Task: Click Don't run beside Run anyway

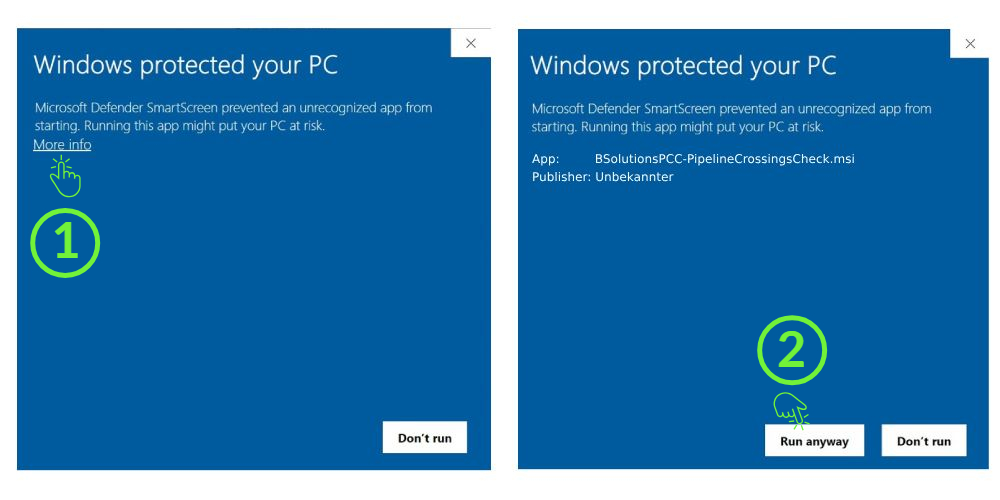Action: (923, 441)
